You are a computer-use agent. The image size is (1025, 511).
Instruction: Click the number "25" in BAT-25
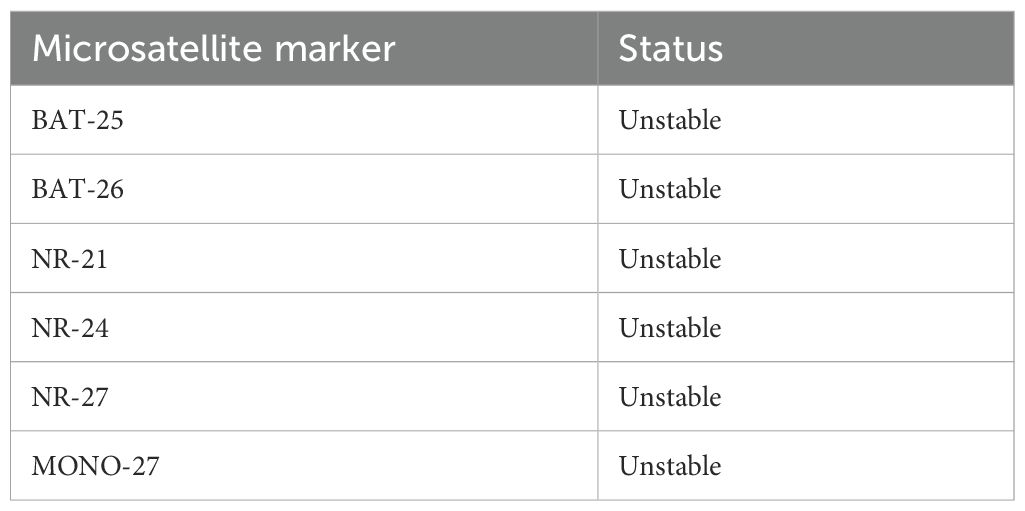click(x=109, y=120)
